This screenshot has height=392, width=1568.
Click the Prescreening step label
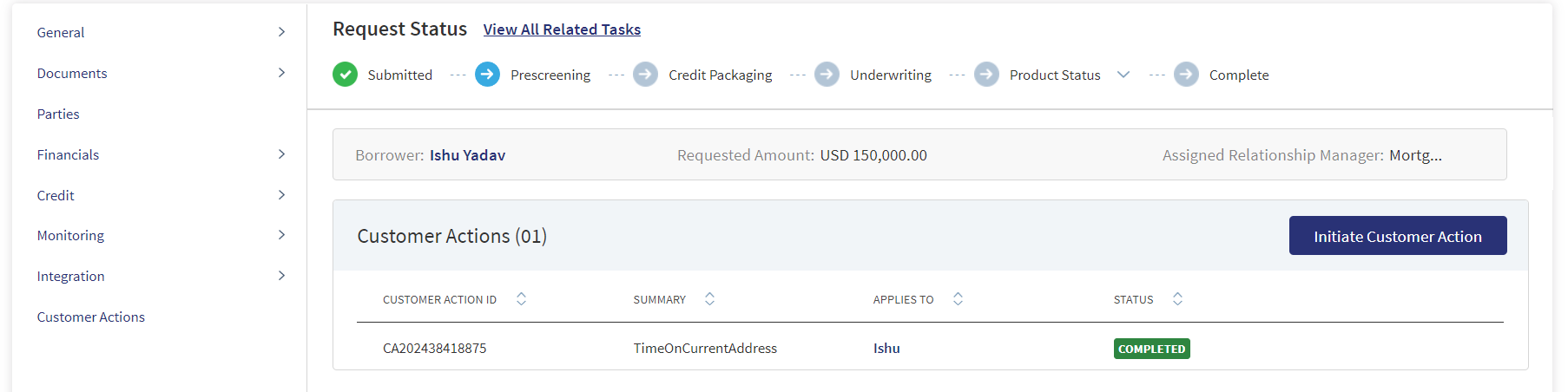coord(550,75)
